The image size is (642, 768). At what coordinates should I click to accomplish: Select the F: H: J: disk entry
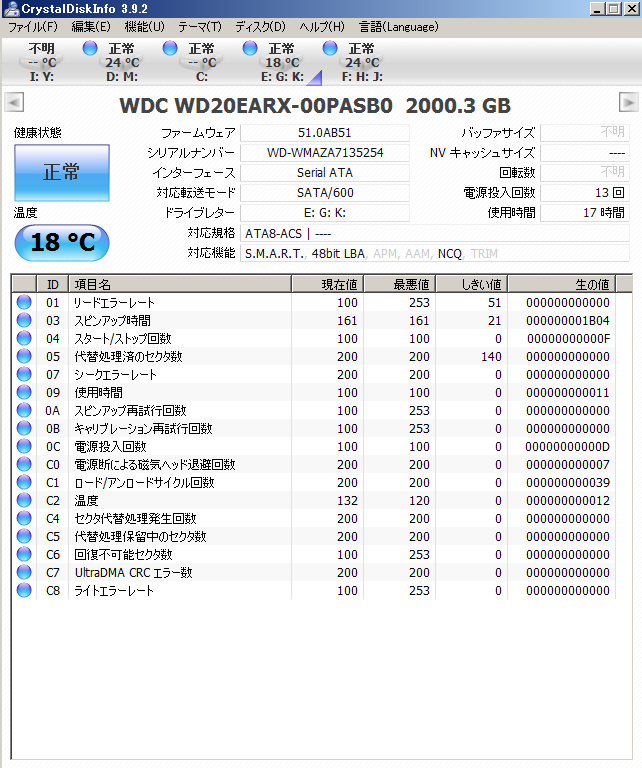tap(362, 62)
